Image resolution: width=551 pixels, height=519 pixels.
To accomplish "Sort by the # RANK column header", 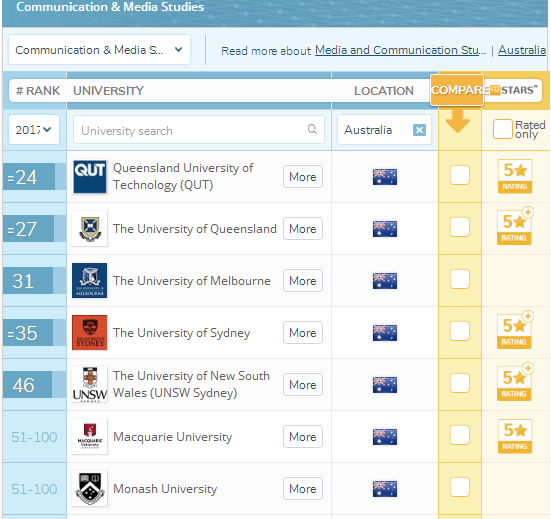I will (x=38, y=91).
